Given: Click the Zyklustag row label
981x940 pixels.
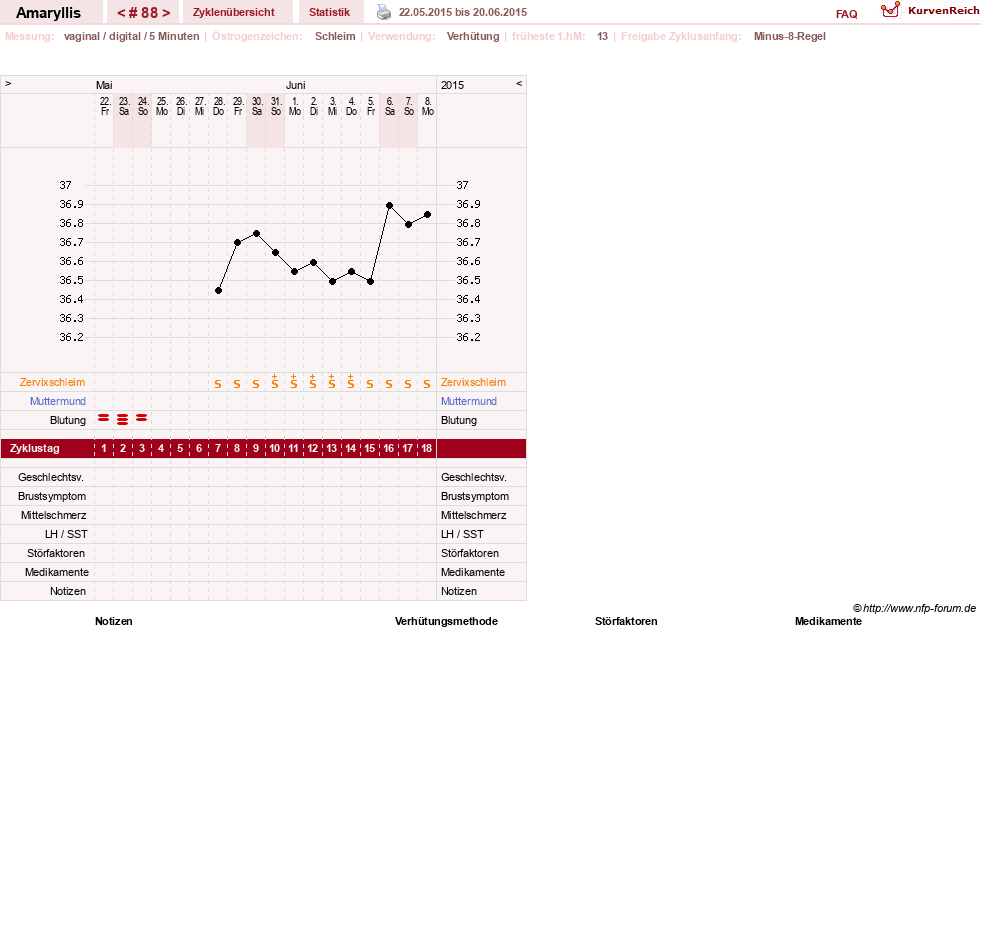Looking at the screenshot, I should pyautogui.click(x=35, y=449).
